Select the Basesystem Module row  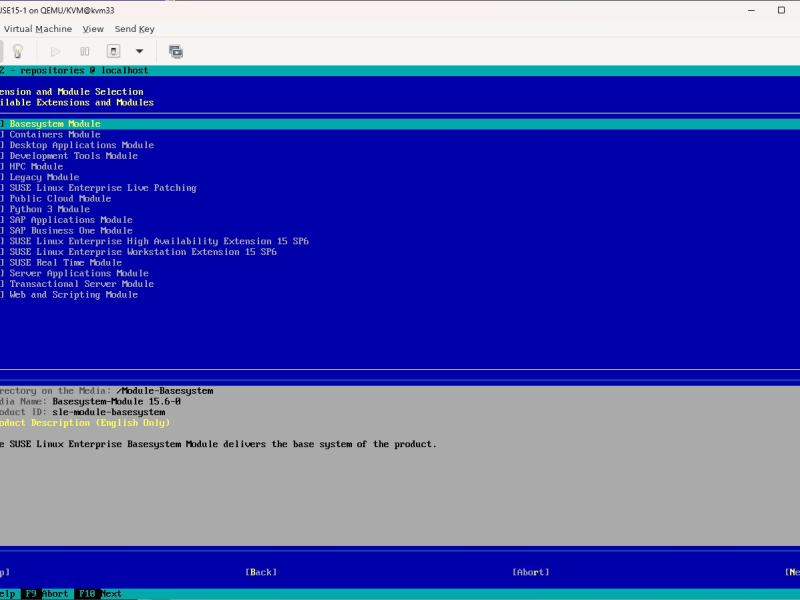[400, 123]
